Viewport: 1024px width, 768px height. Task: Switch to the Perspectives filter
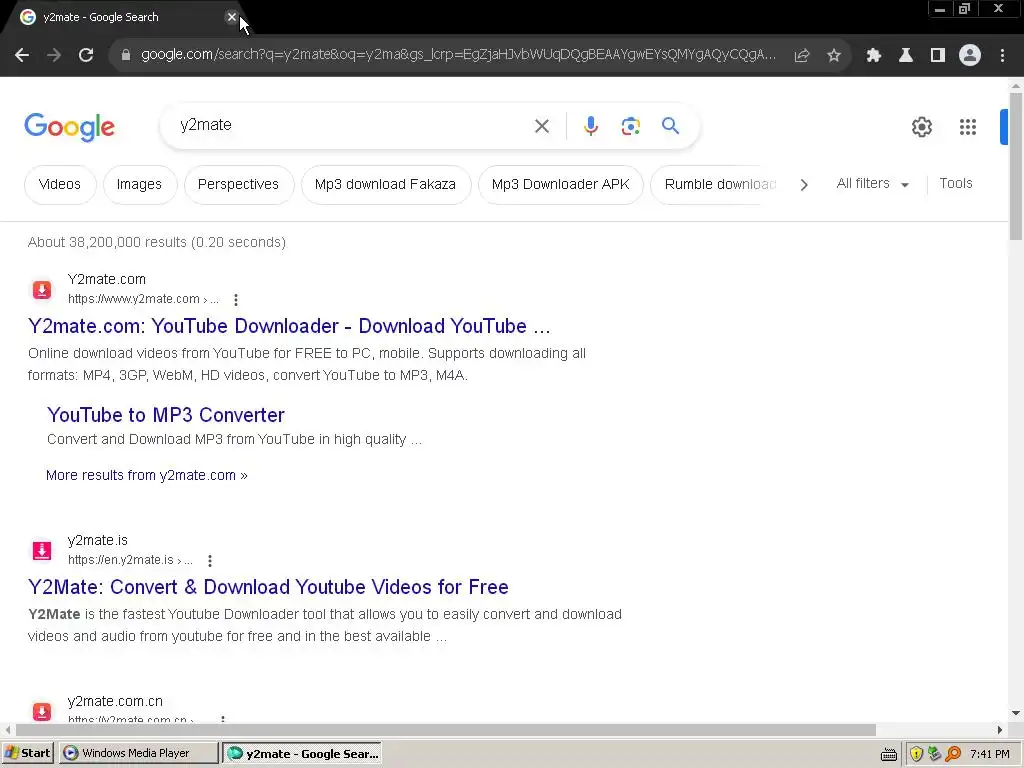238,185
